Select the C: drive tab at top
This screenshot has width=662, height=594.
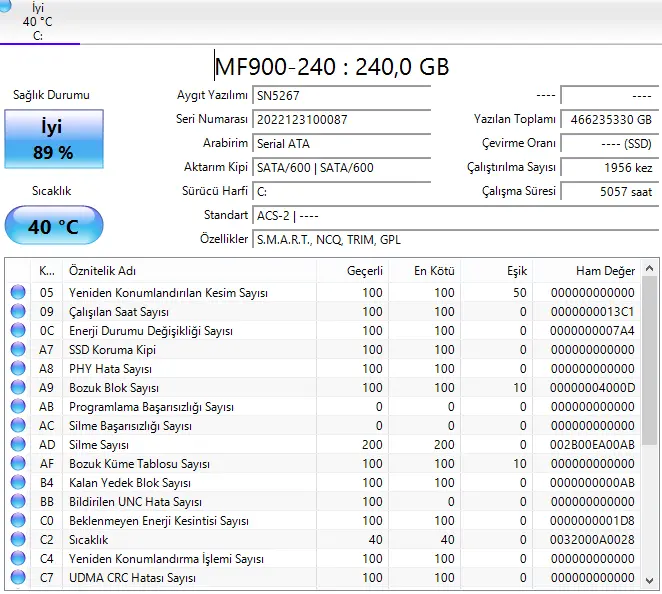coord(38,21)
